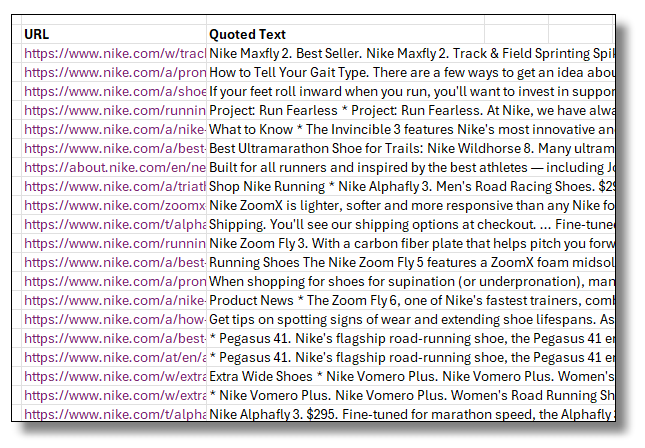Select the Extra Wide Shoes text cell
The height and width of the screenshot is (448, 645).
(410, 376)
